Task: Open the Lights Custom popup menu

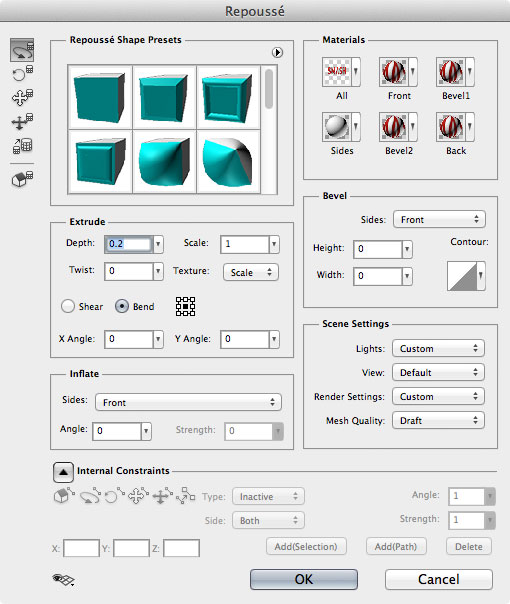Action: tap(438, 349)
